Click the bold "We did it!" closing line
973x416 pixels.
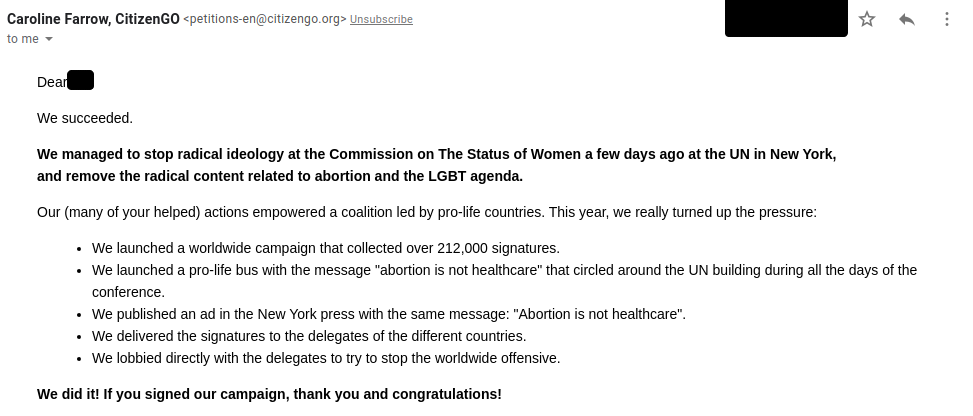[269, 394]
